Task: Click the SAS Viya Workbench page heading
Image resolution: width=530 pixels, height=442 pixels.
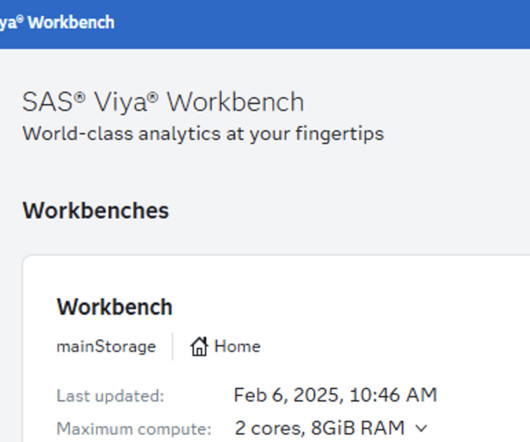Action: (x=163, y=102)
